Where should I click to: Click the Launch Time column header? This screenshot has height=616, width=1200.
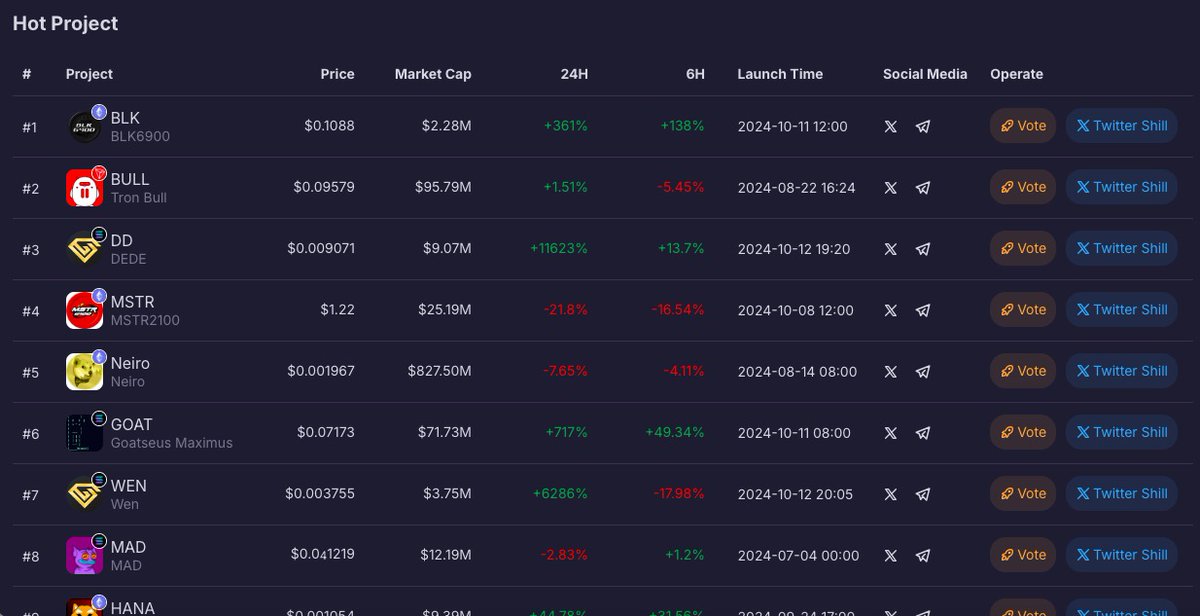[x=780, y=74]
